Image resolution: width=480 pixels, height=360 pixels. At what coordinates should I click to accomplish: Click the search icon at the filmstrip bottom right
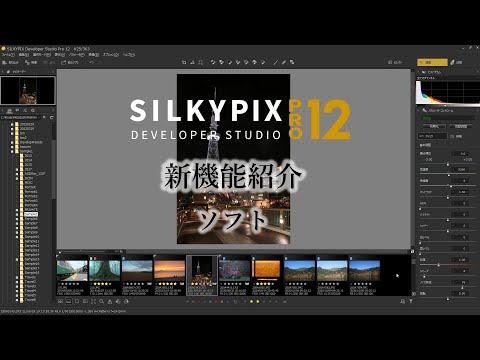point(402,301)
